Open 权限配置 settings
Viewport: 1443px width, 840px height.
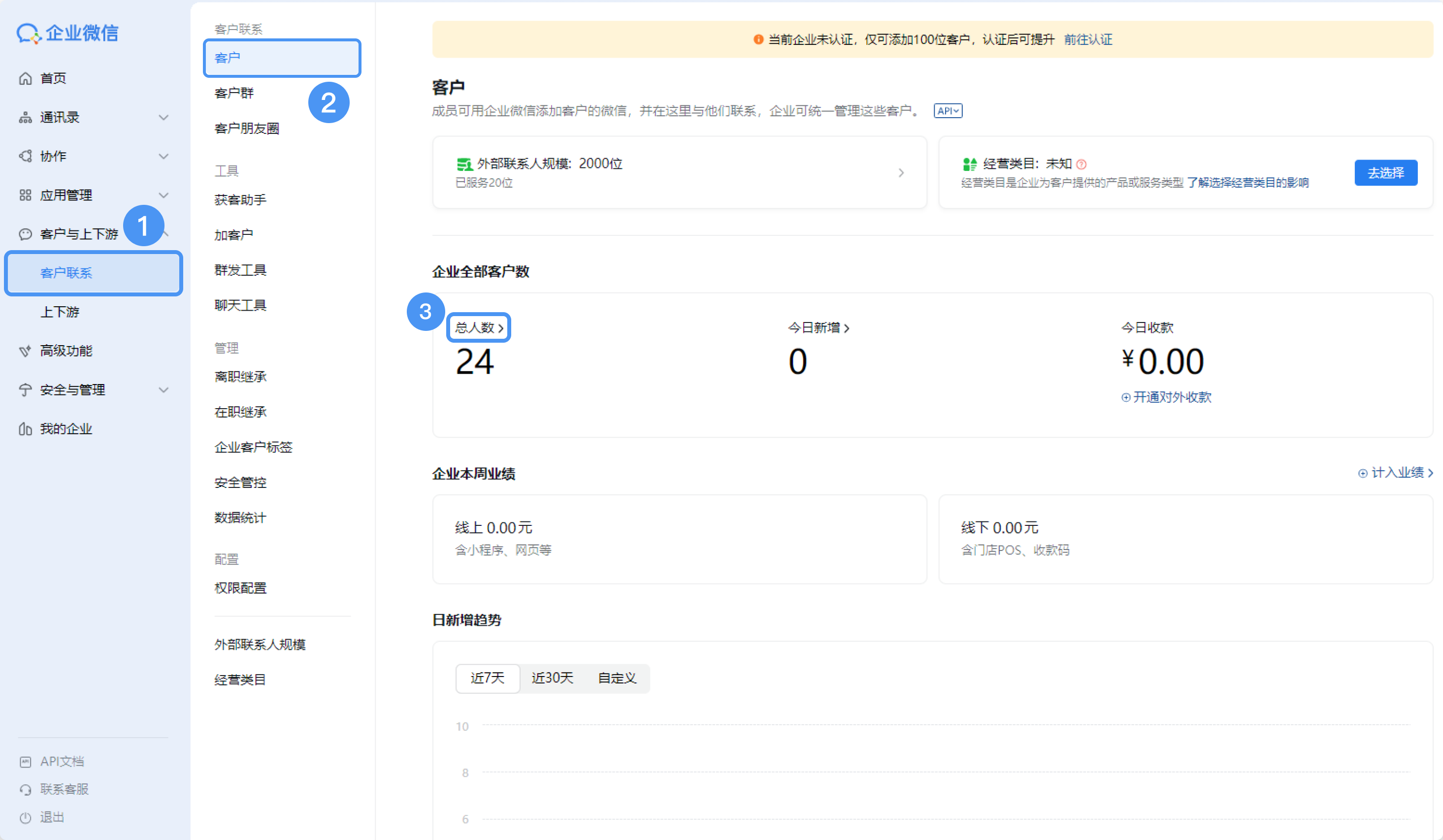pyautogui.click(x=240, y=588)
